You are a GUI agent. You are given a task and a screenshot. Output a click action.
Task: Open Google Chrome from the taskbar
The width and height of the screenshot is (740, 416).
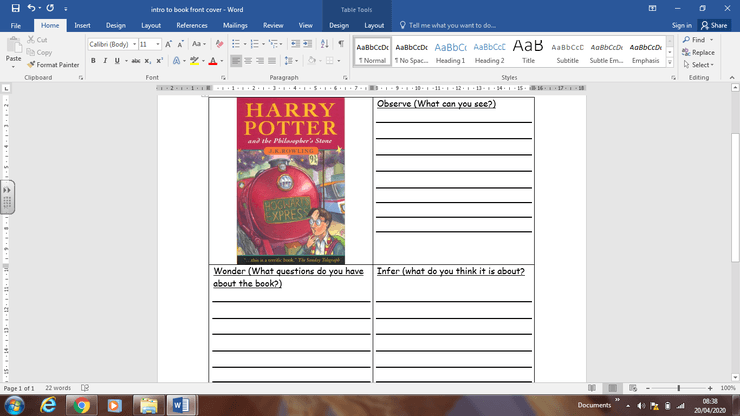81,405
